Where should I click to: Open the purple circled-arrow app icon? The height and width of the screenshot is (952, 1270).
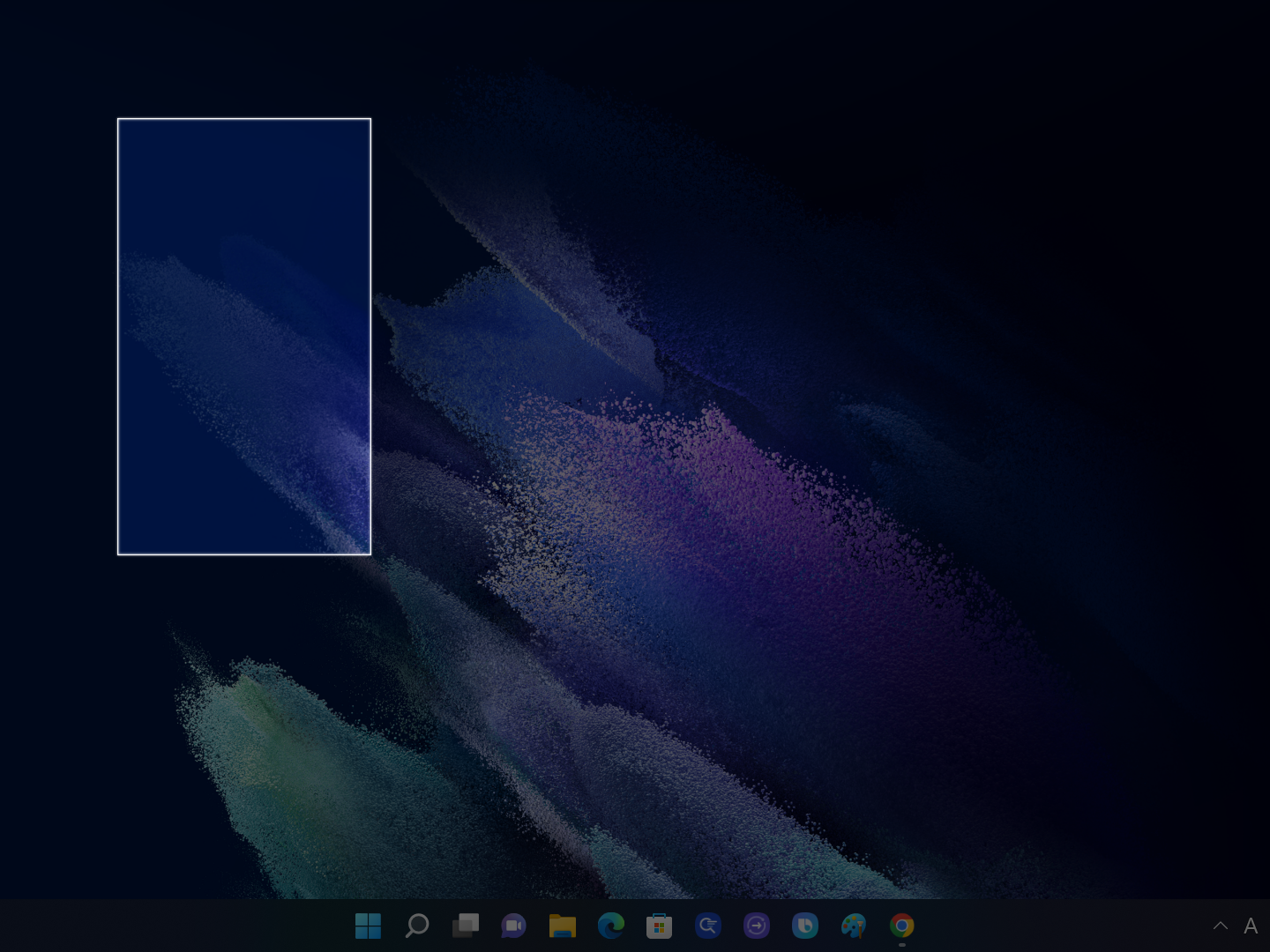pos(756,926)
